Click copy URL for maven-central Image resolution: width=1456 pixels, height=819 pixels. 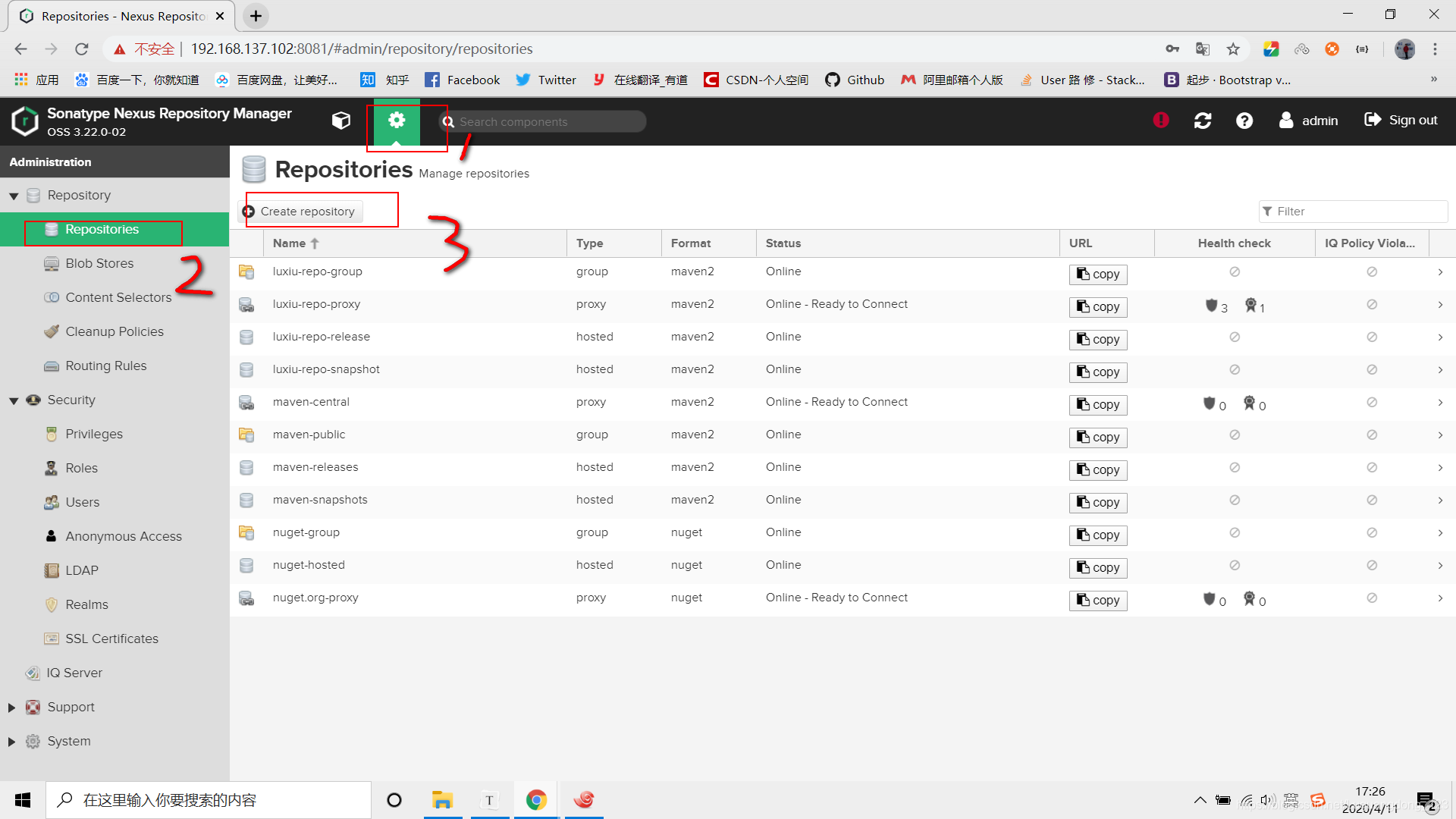pos(1097,404)
